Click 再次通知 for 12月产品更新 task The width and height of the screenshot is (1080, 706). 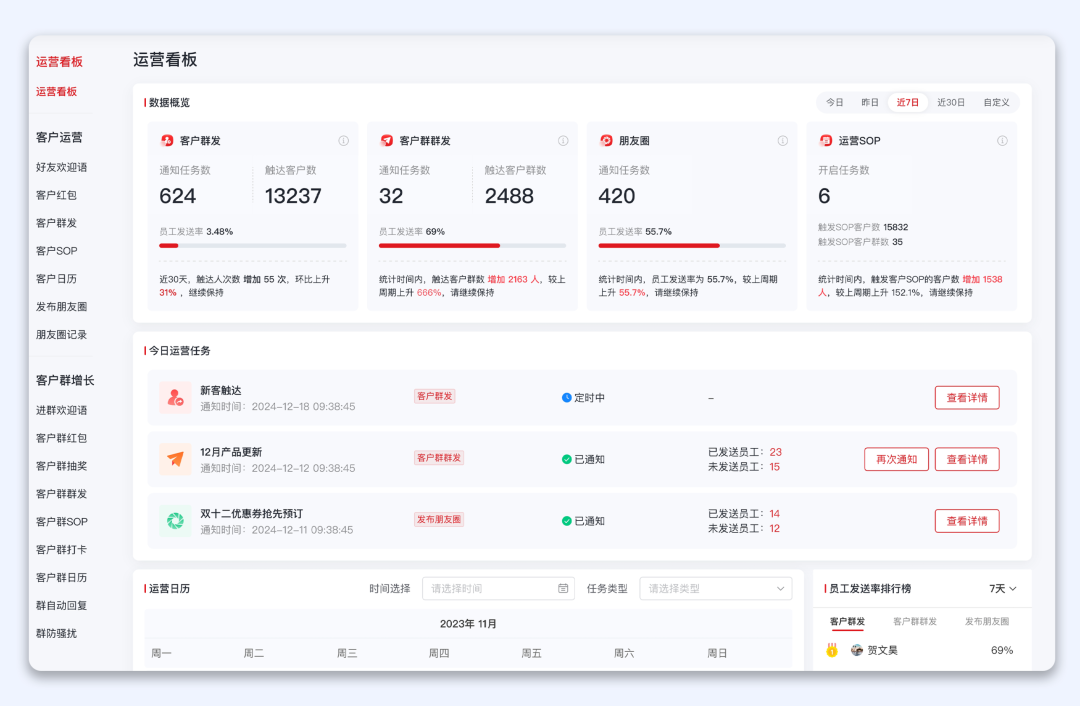(x=896, y=459)
